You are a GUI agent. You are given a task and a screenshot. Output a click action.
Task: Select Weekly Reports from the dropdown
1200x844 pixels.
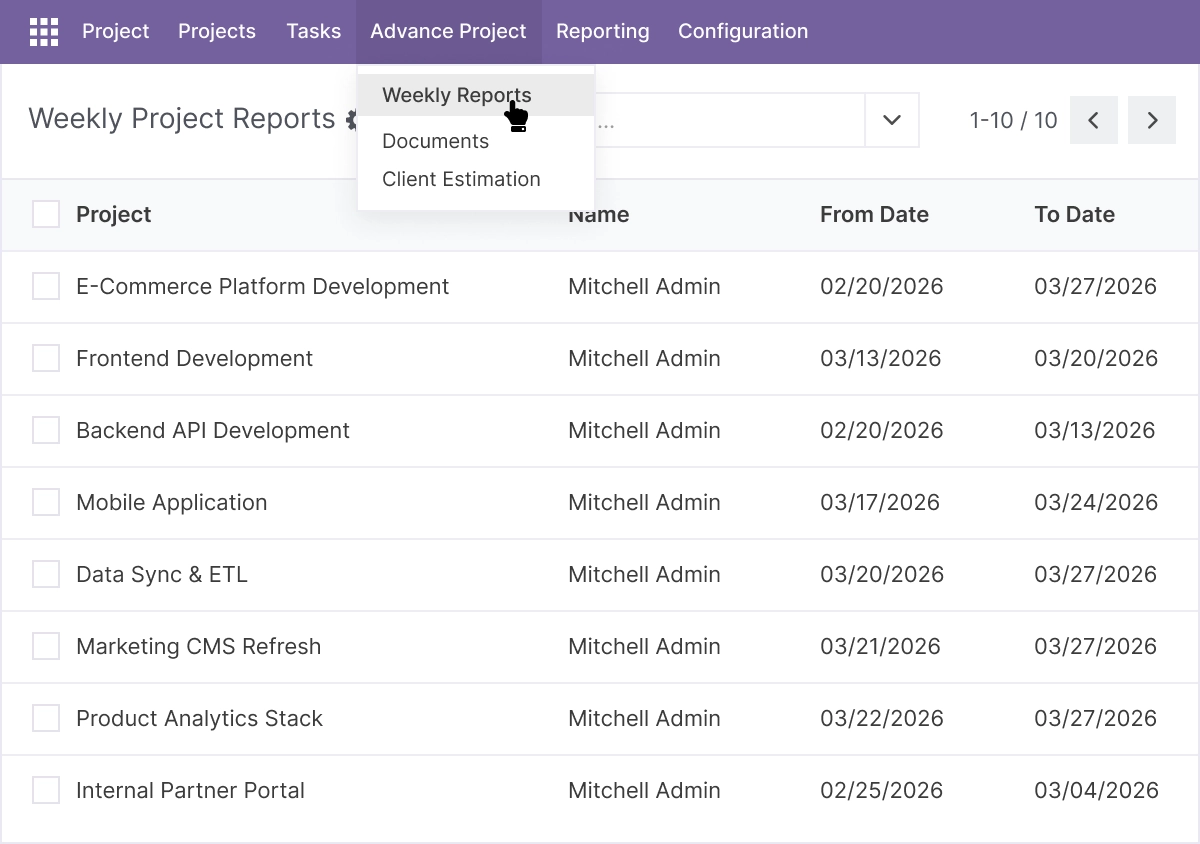coord(476,95)
